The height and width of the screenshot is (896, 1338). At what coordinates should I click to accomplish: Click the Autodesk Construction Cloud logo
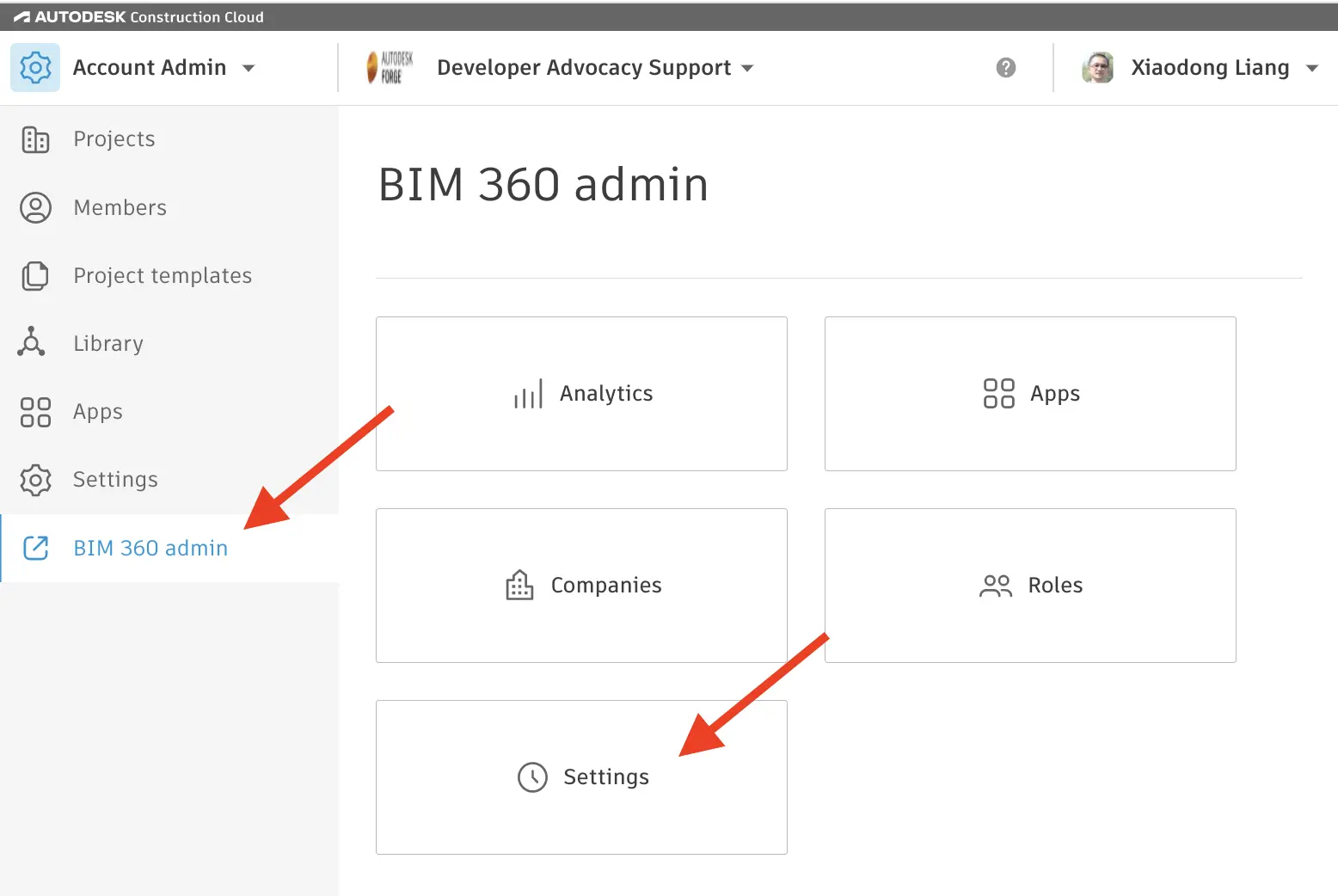tap(138, 17)
